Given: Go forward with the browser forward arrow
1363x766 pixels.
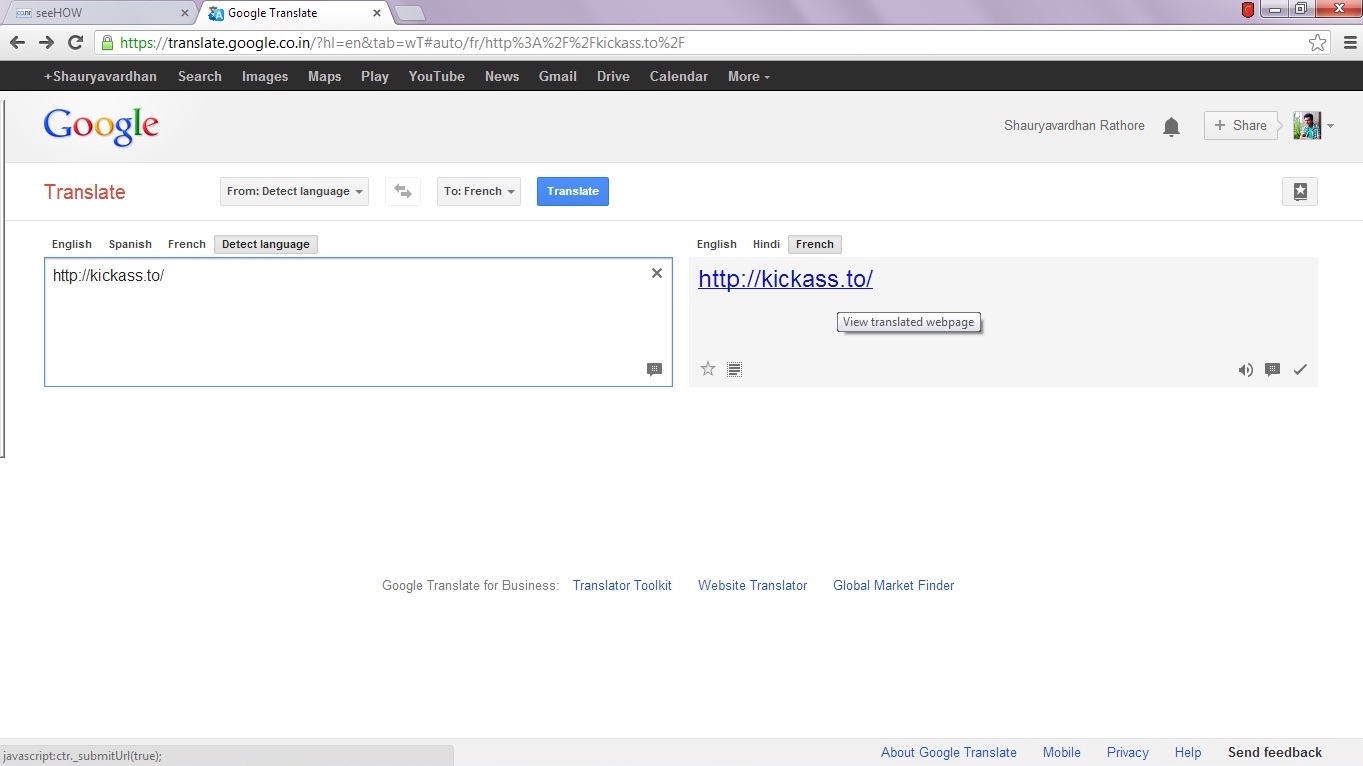Looking at the screenshot, I should pyautogui.click(x=46, y=42).
